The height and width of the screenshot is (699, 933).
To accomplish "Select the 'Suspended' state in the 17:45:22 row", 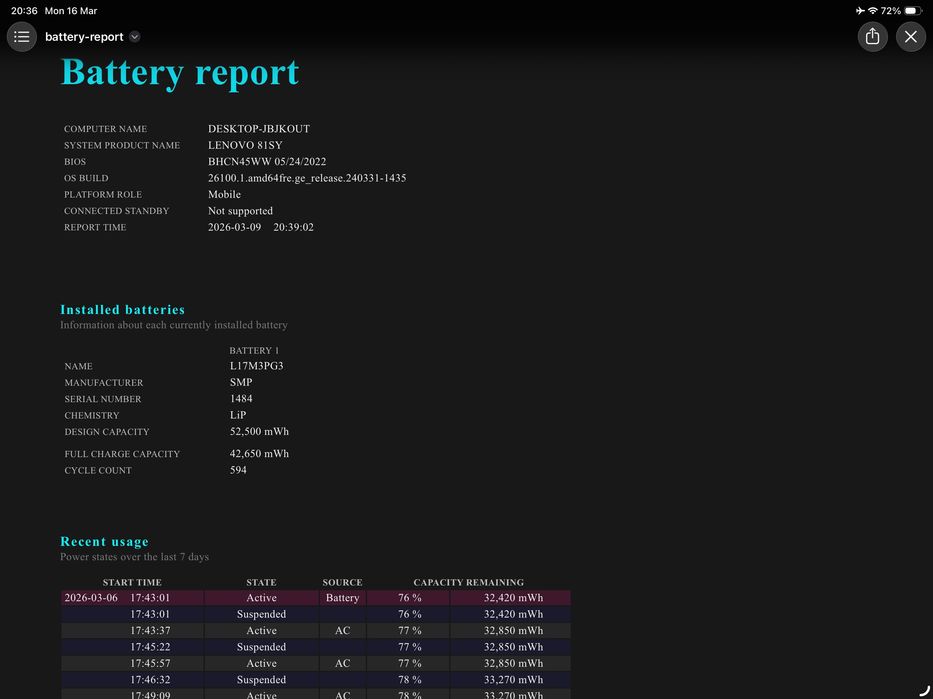I will [x=261, y=647].
